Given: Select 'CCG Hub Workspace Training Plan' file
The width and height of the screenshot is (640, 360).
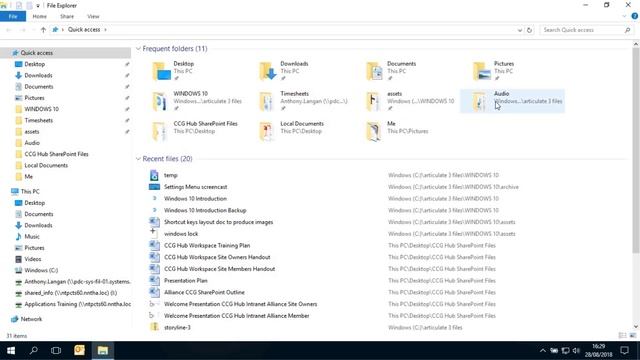Looking at the screenshot, I should (x=207, y=246).
